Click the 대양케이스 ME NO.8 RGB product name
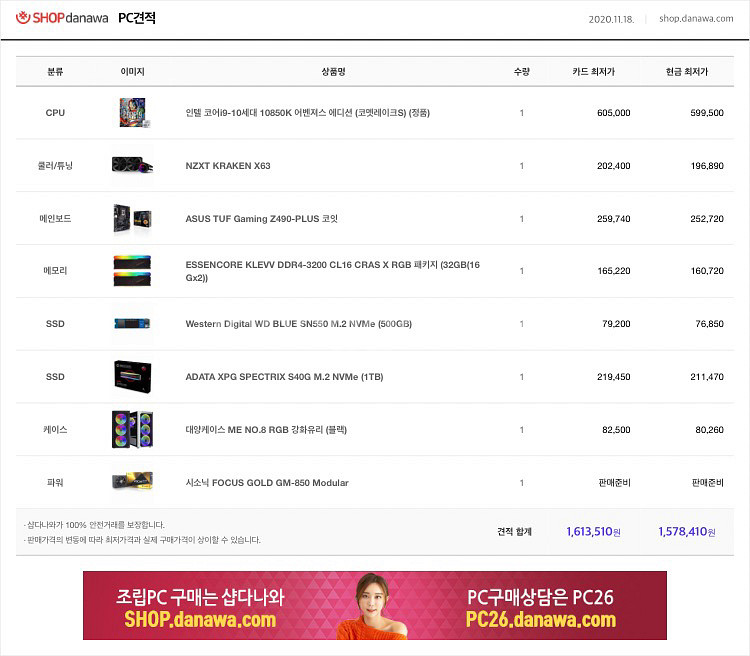The image size is (750, 656). [266, 430]
